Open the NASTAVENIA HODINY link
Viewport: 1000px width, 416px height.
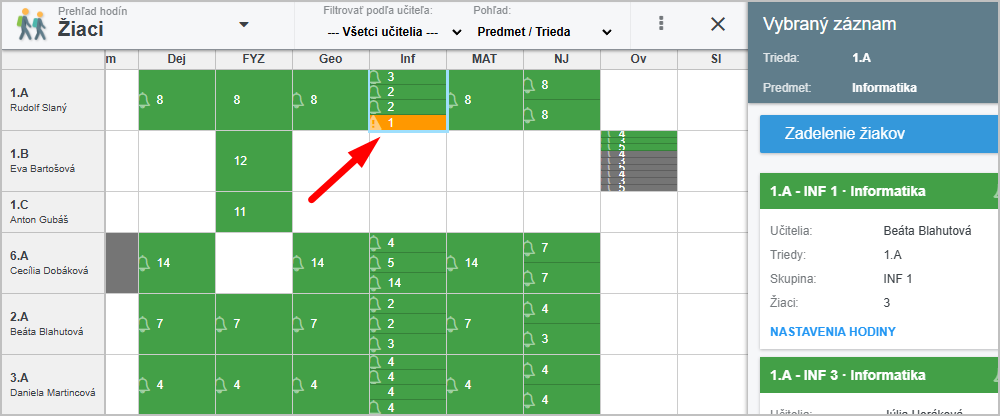[x=833, y=331]
